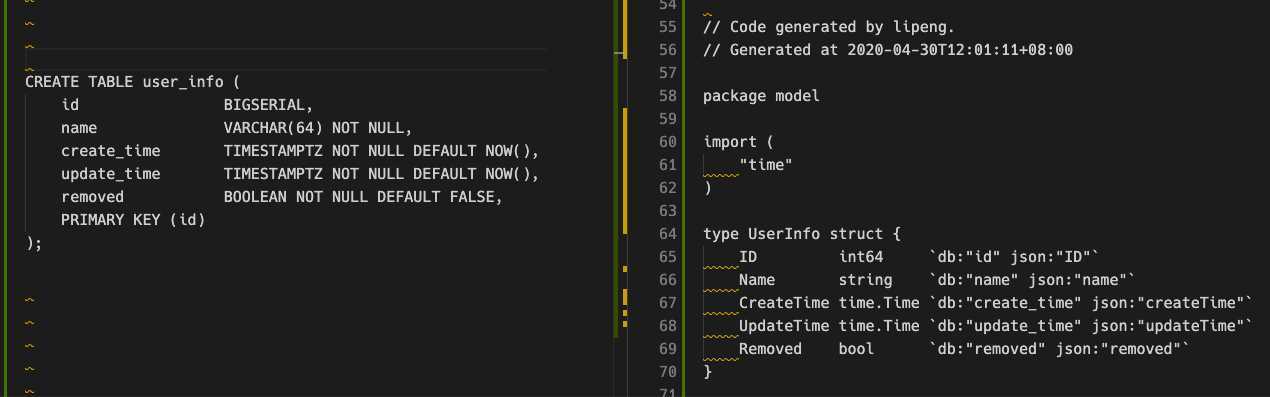Click VARCHAR(64) in the name column definition
The image size is (1270, 397).
[269, 128]
